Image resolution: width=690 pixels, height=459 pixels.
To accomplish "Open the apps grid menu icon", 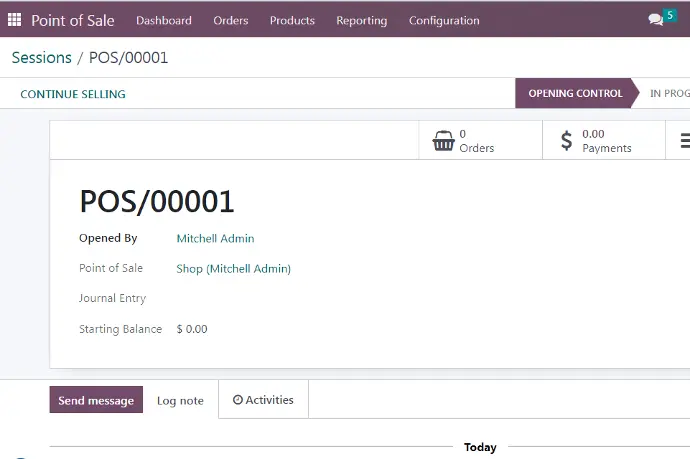I will point(14,20).
